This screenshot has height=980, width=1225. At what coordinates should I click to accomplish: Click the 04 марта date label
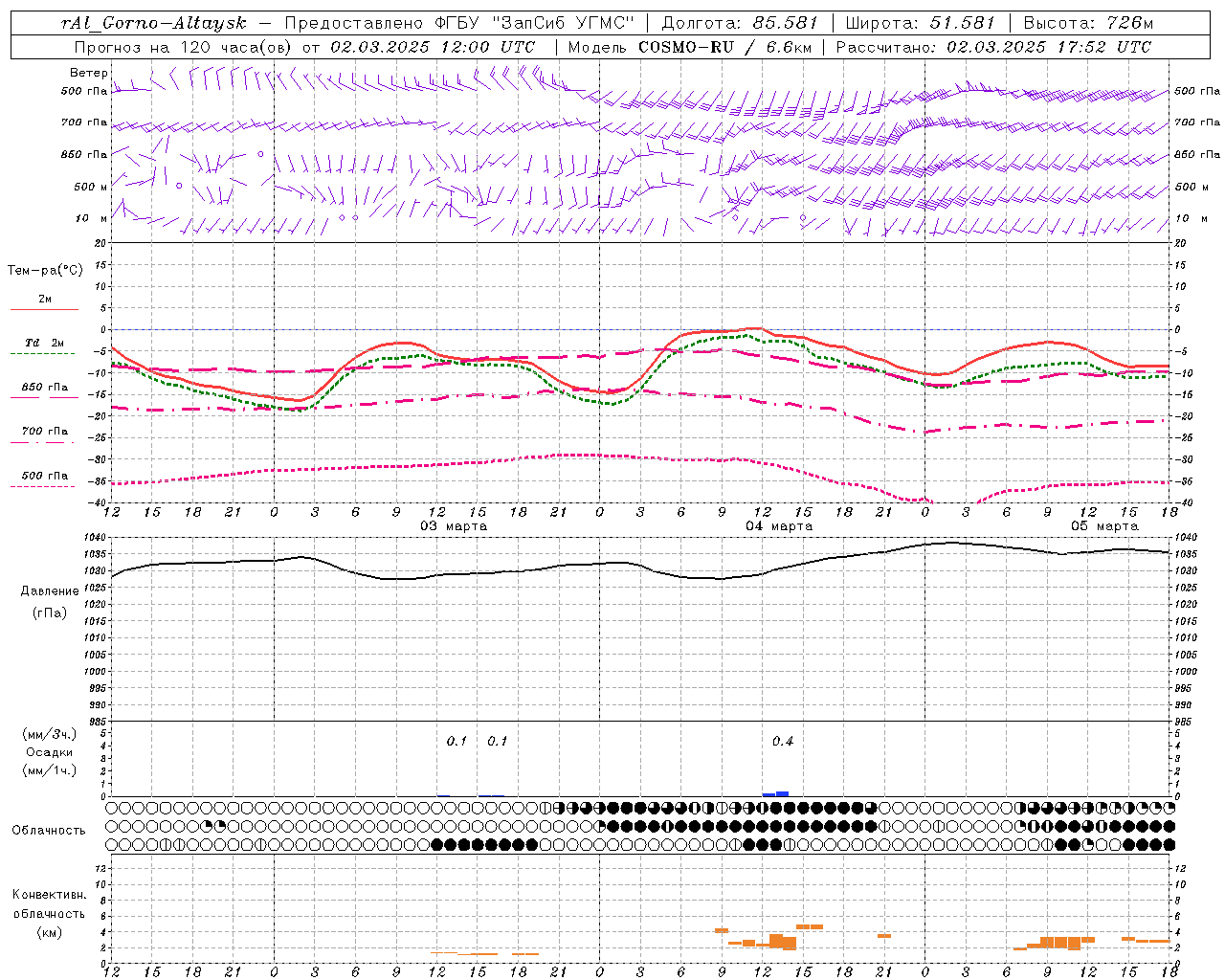click(x=779, y=526)
